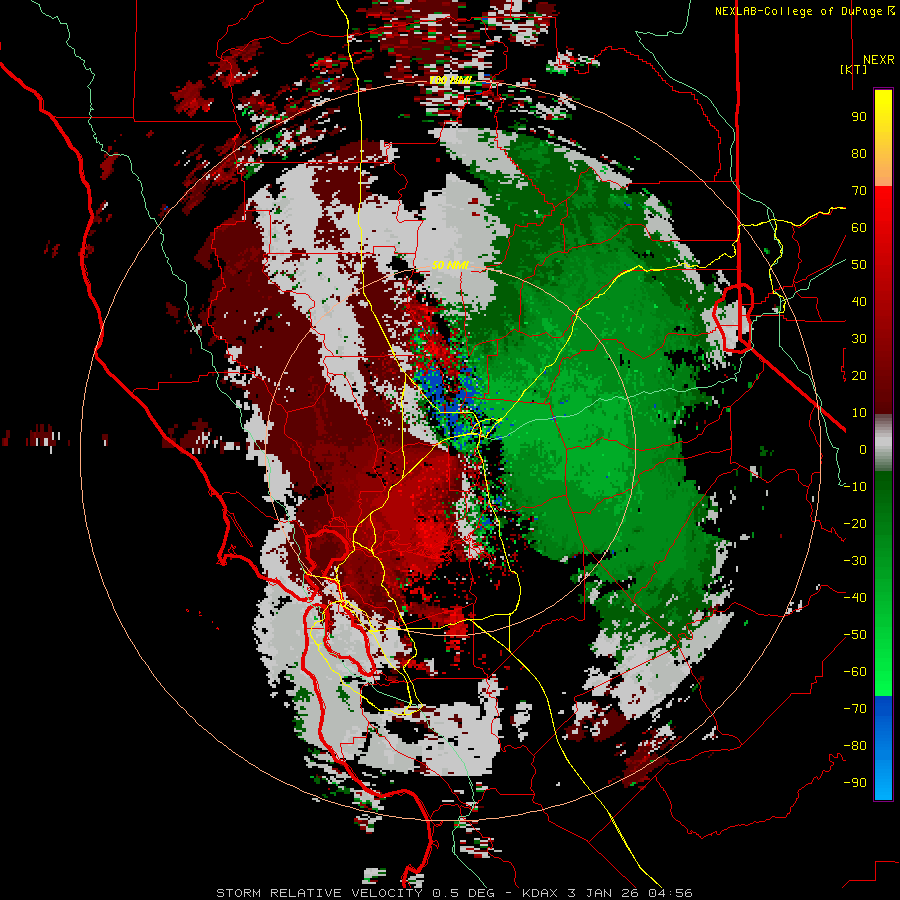Viewport: 900px width, 900px height.
Task: Click the -40 value on the velocity scale
Action: click(855, 598)
